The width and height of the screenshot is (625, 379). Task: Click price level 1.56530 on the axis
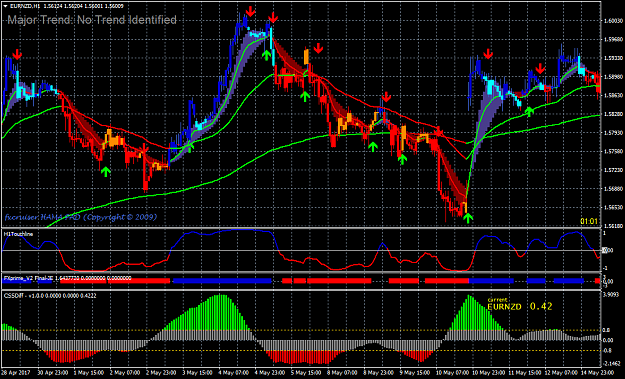612,207
